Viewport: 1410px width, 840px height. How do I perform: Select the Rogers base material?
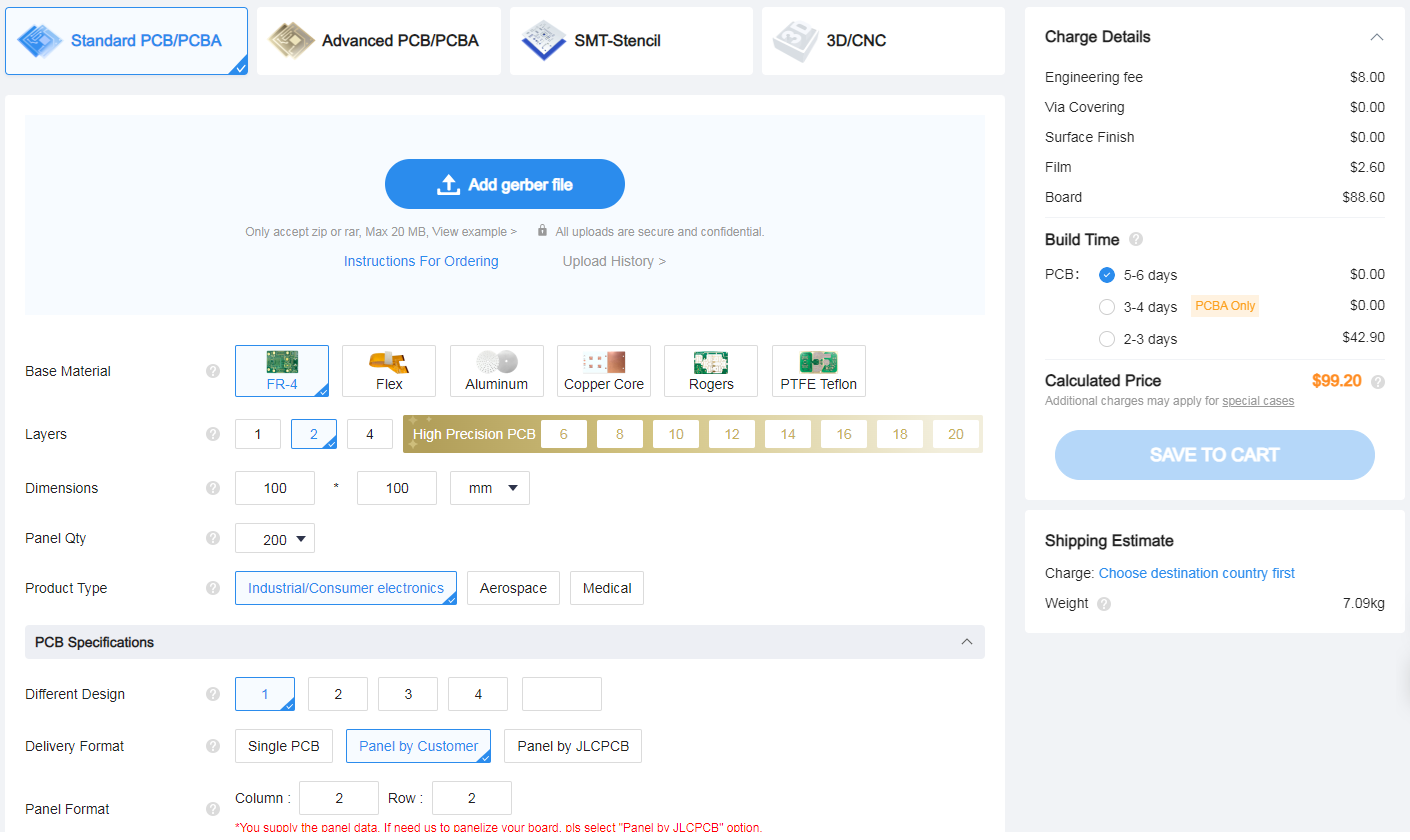click(x=710, y=371)
